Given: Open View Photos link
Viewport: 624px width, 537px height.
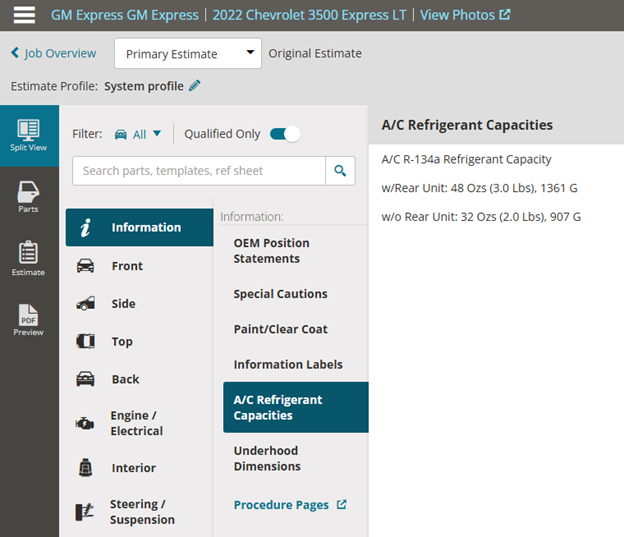Looking at the screenshot, I should click(465, 15).
